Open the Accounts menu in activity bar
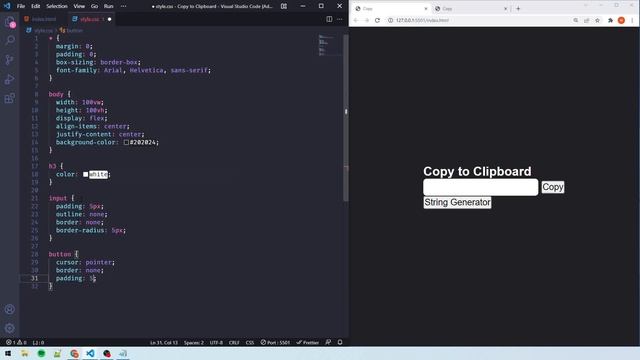This screenshot has width=640, height=360. [x=10, y=309]
